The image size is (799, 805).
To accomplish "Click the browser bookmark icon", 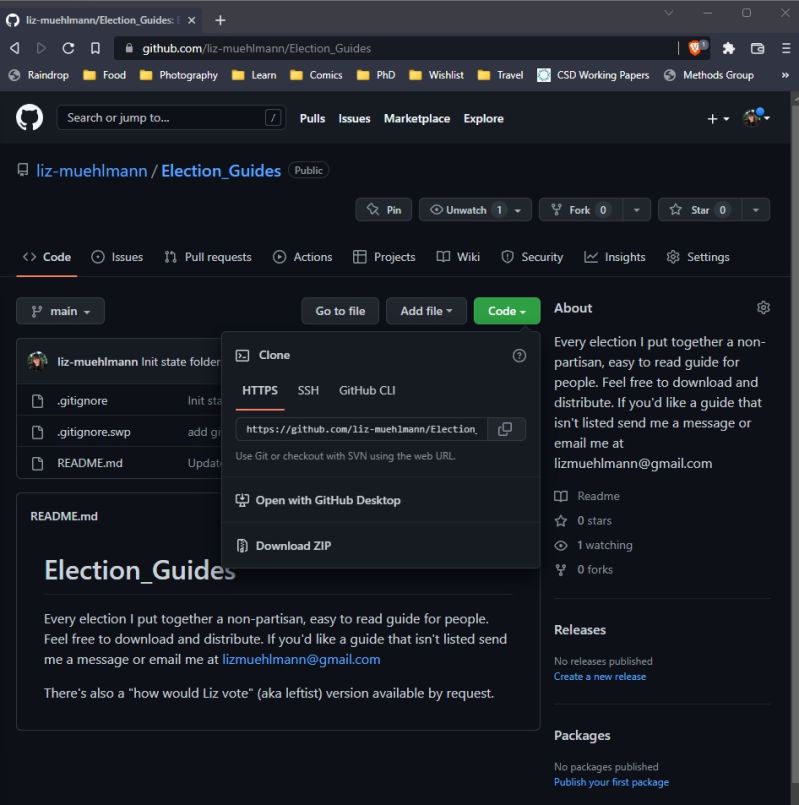I will pyautogui.click(x=95, y=48).
